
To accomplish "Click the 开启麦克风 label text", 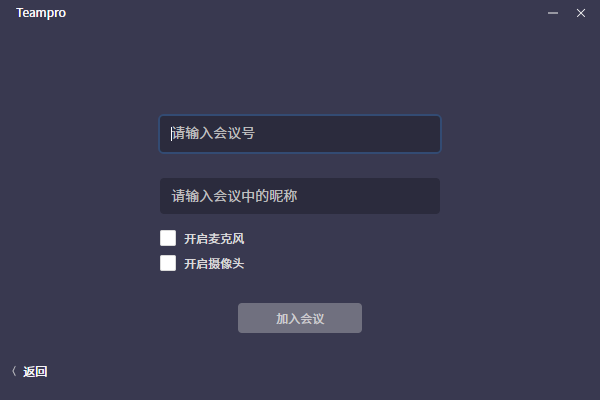I will click(x=214, y=239).
